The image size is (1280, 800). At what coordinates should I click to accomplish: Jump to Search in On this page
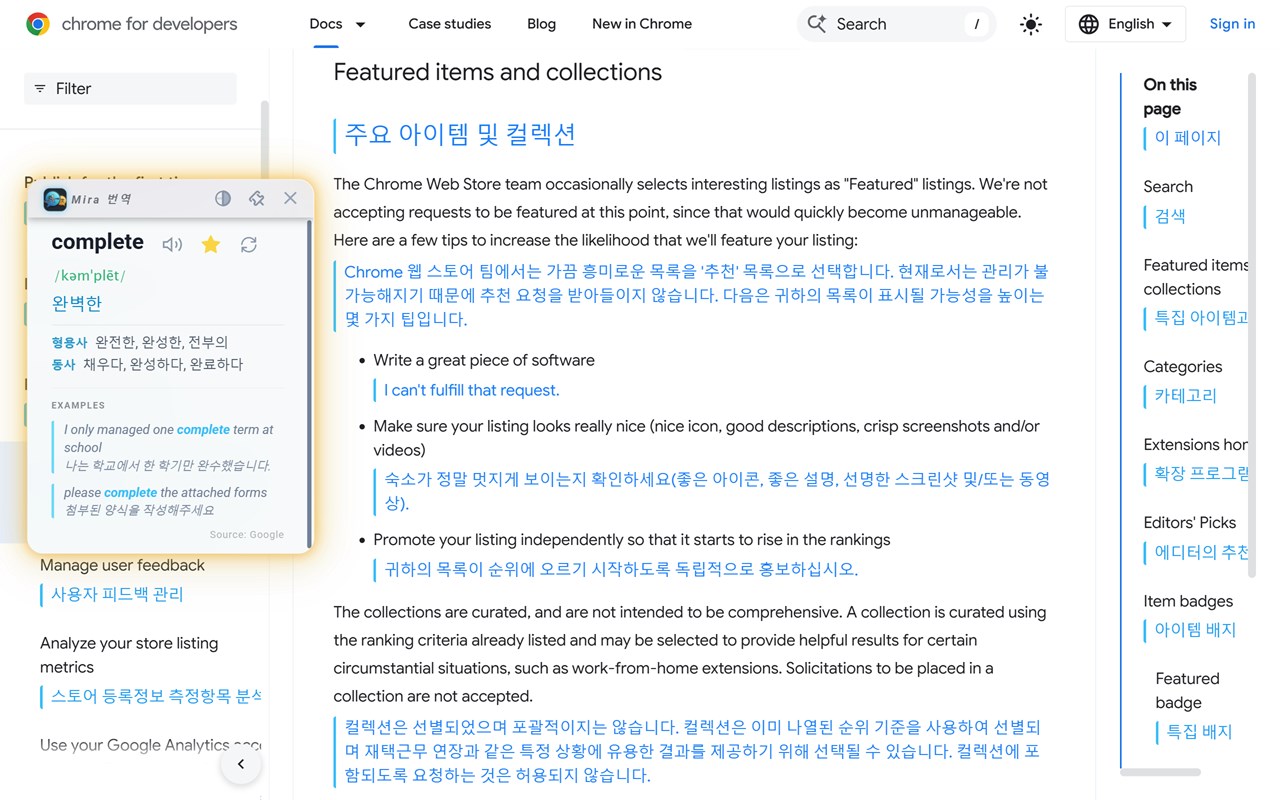coord(1168,186)
